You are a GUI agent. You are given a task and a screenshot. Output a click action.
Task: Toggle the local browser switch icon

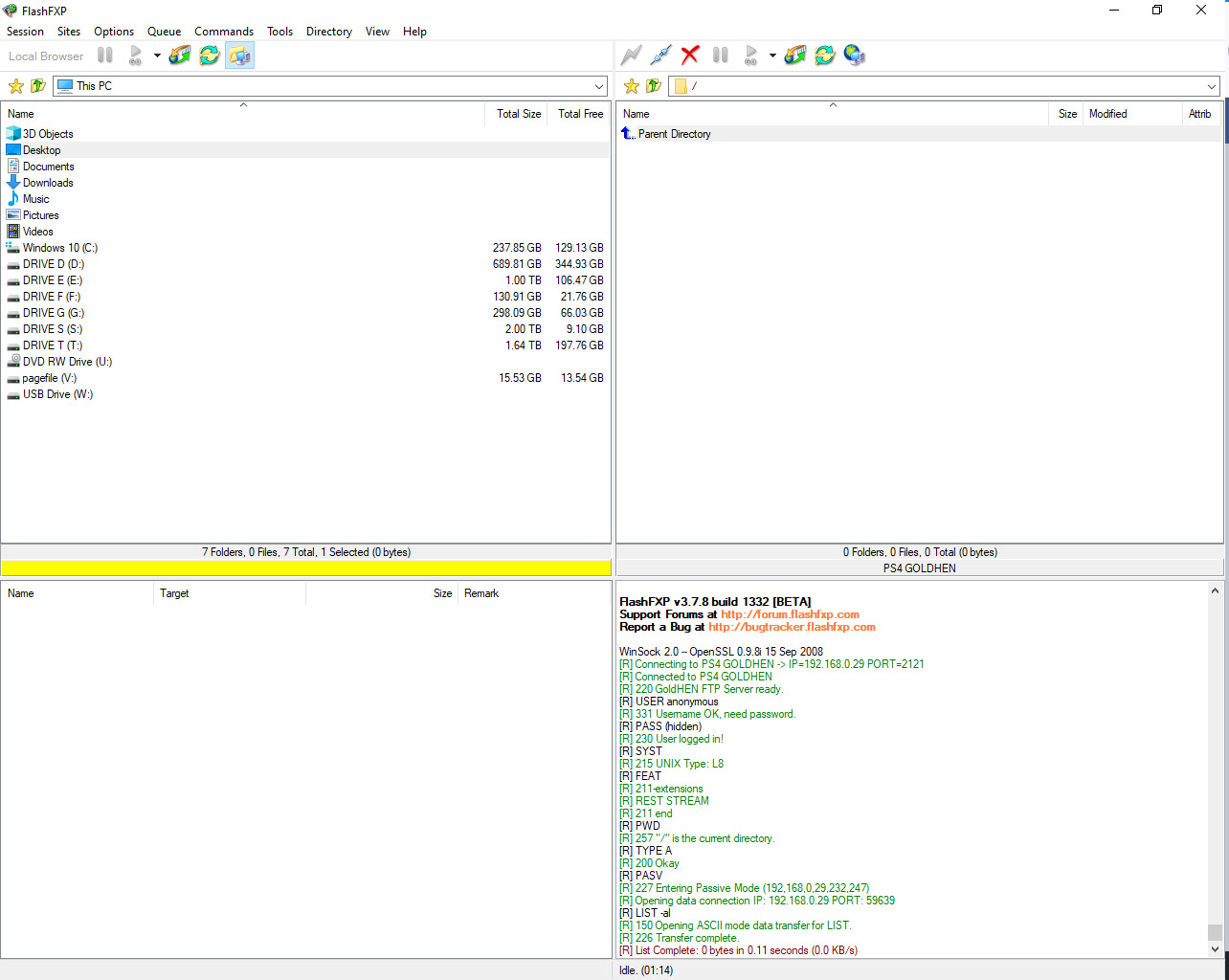pyautogui.click(x=239, y=56)
